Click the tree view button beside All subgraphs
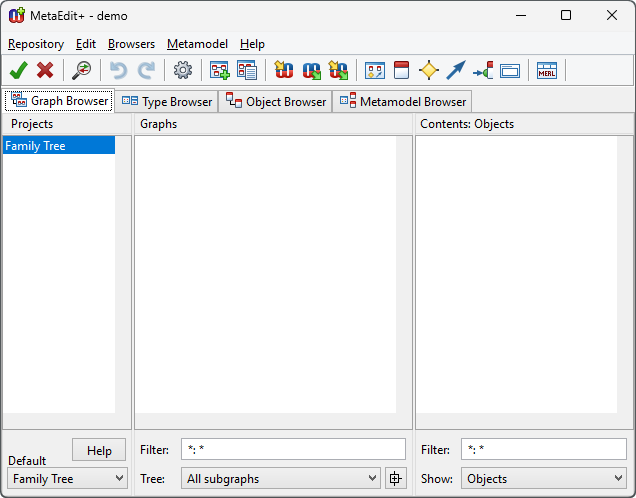Screen dimensions: 636x498 click(x=395, y=479)
